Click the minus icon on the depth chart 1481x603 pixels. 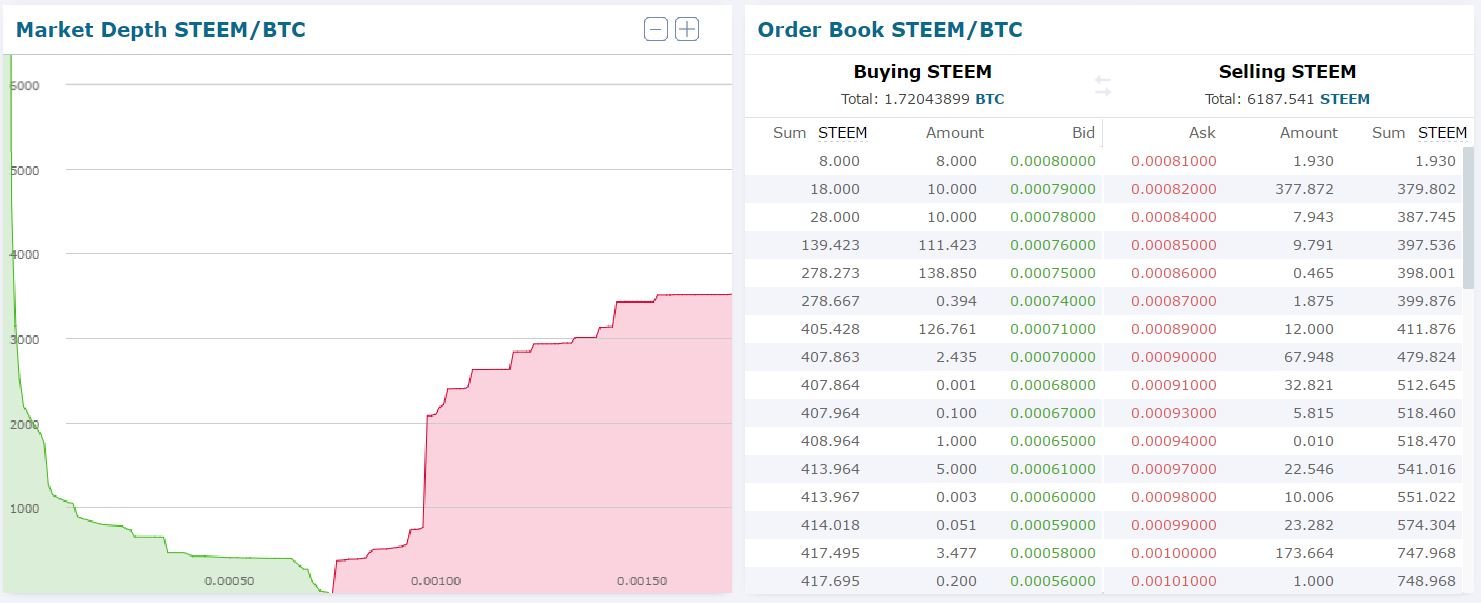coord(655,29)
